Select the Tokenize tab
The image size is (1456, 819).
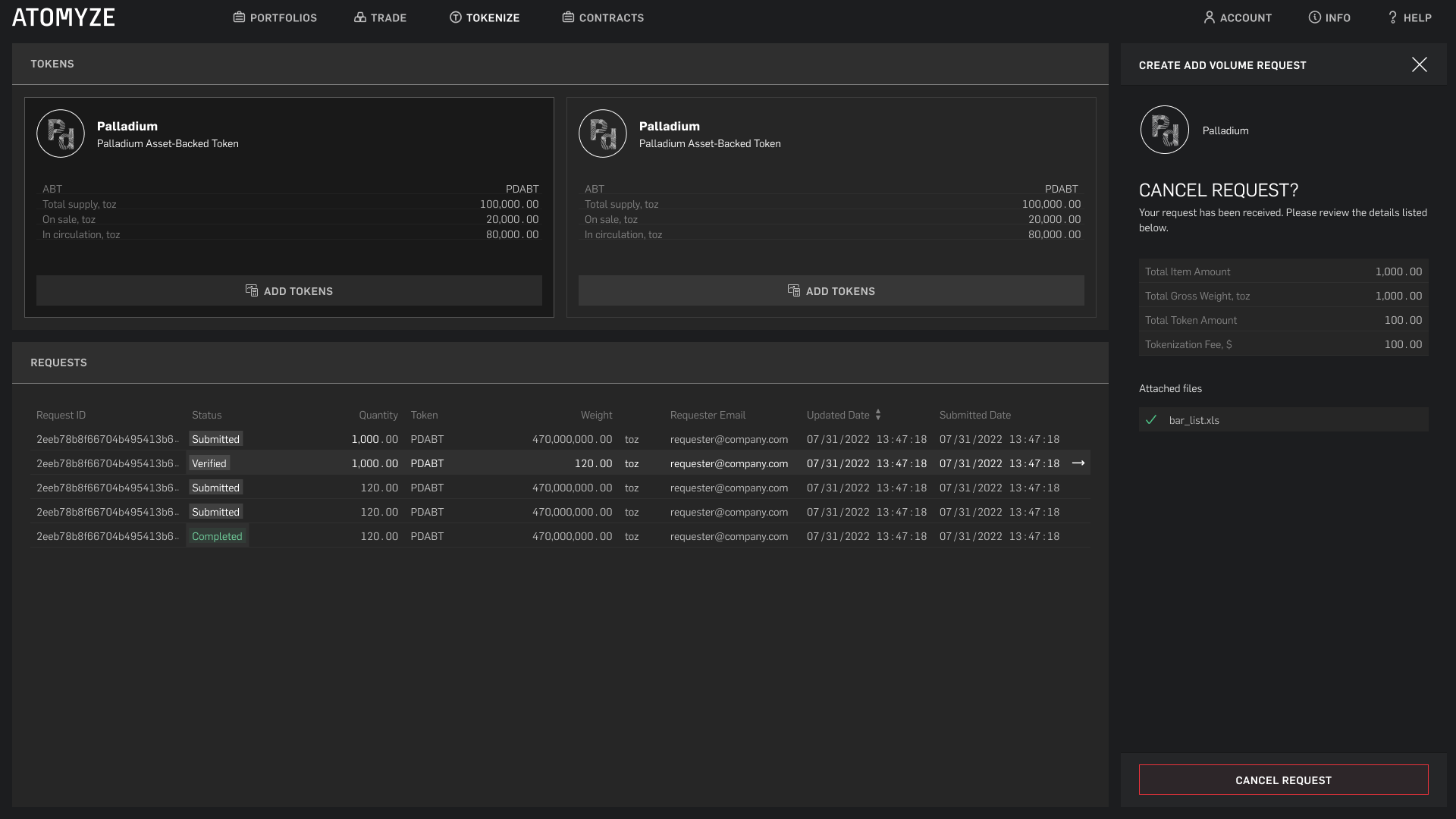tap(484, 17)
